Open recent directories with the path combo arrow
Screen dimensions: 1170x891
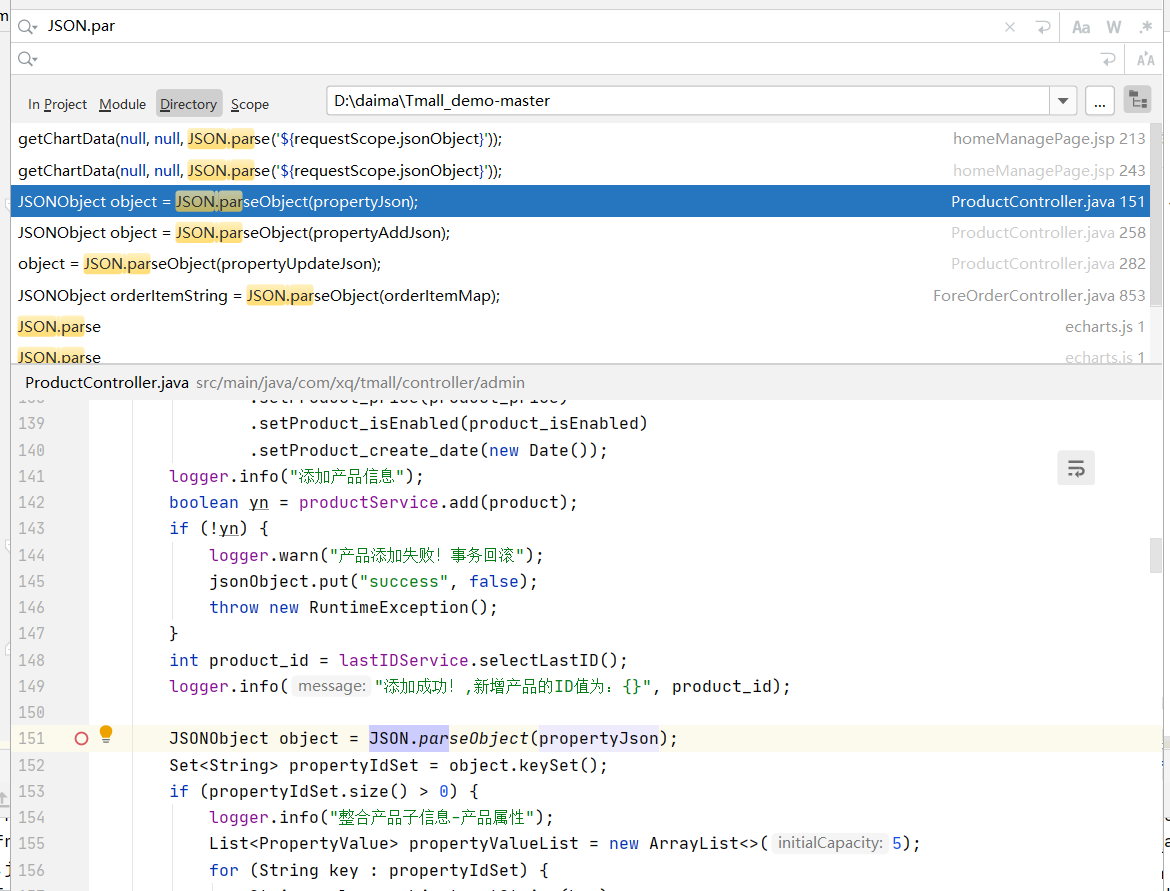pyautogui.click(x=1062, y=99)
